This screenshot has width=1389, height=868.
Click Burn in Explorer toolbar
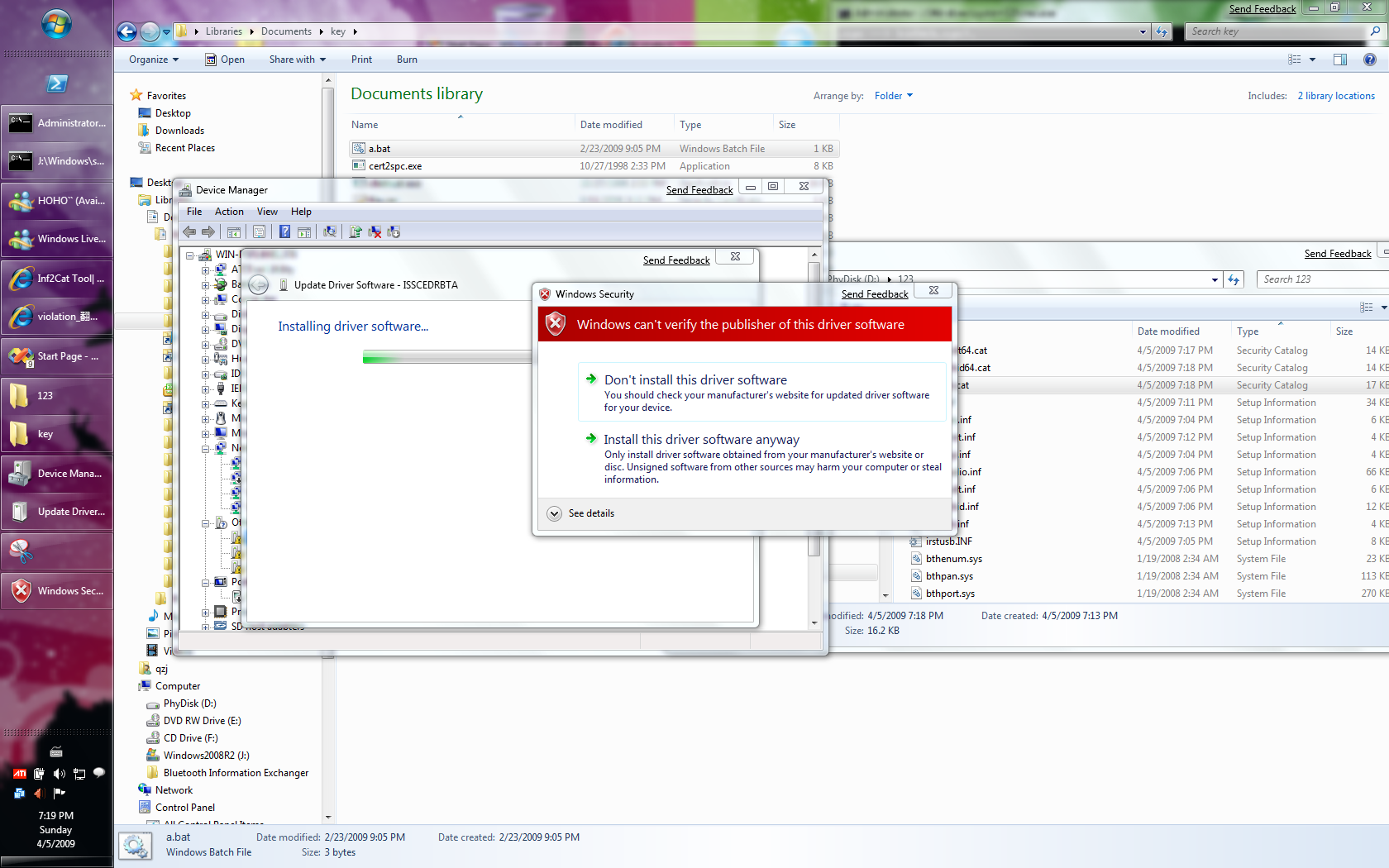(x=407, y=60)
